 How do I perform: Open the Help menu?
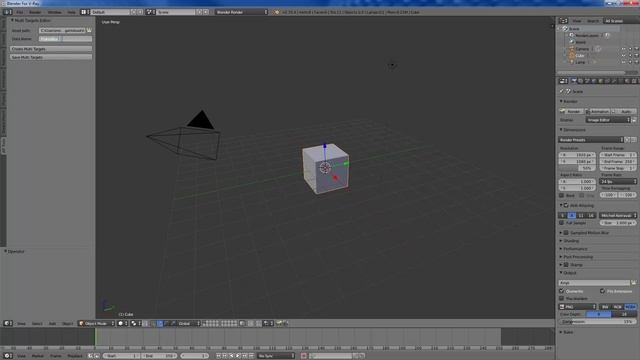point(71,12)
